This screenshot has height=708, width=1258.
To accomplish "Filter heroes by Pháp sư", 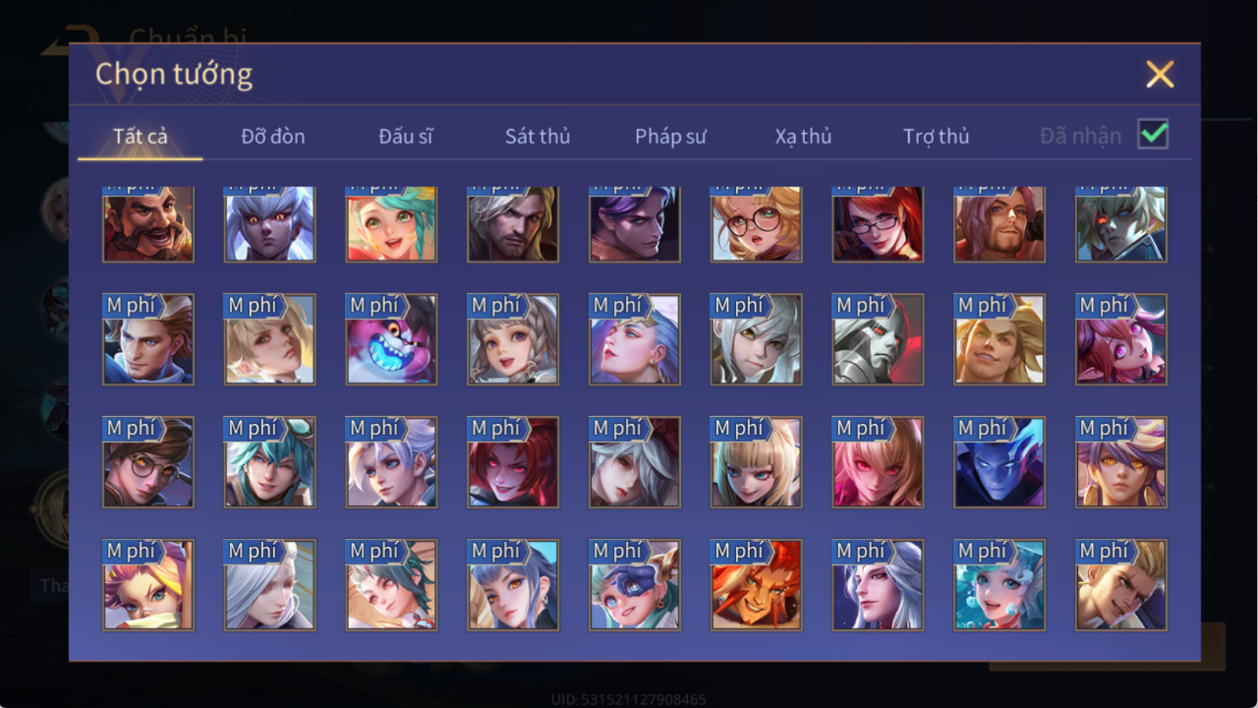I will [x=670, y=136].
